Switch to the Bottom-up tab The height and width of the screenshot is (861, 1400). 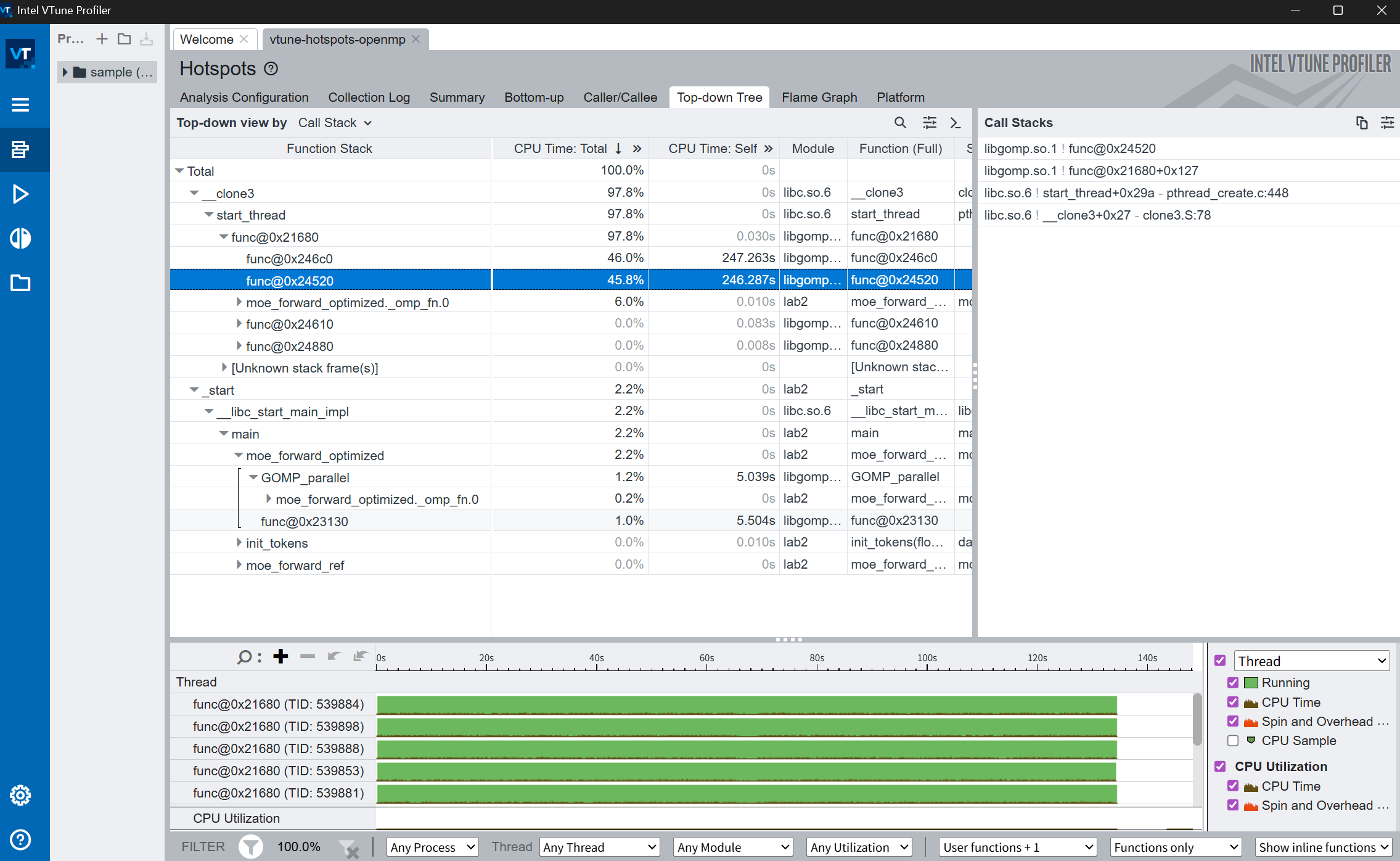[534, 97]
